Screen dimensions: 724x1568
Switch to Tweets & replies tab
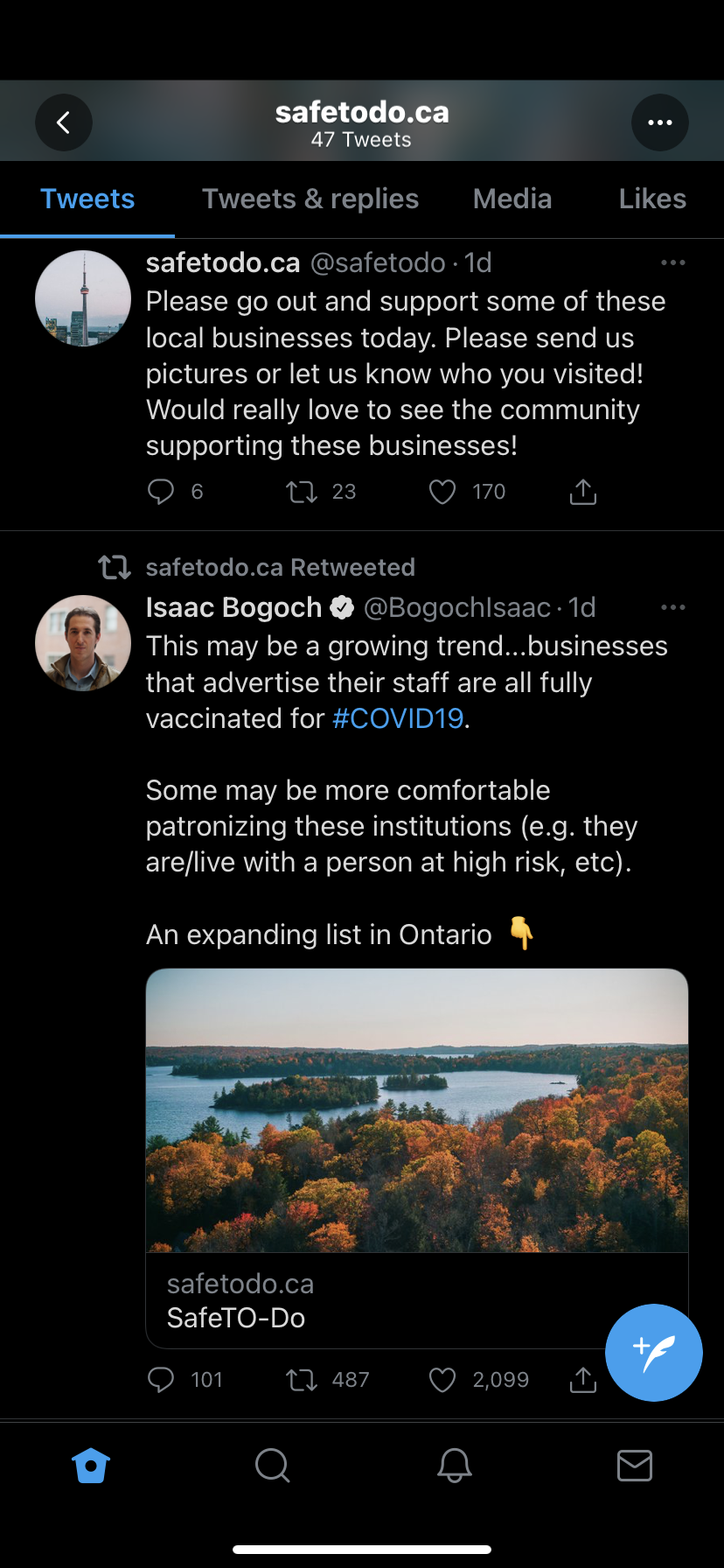(x=310, y=199)
